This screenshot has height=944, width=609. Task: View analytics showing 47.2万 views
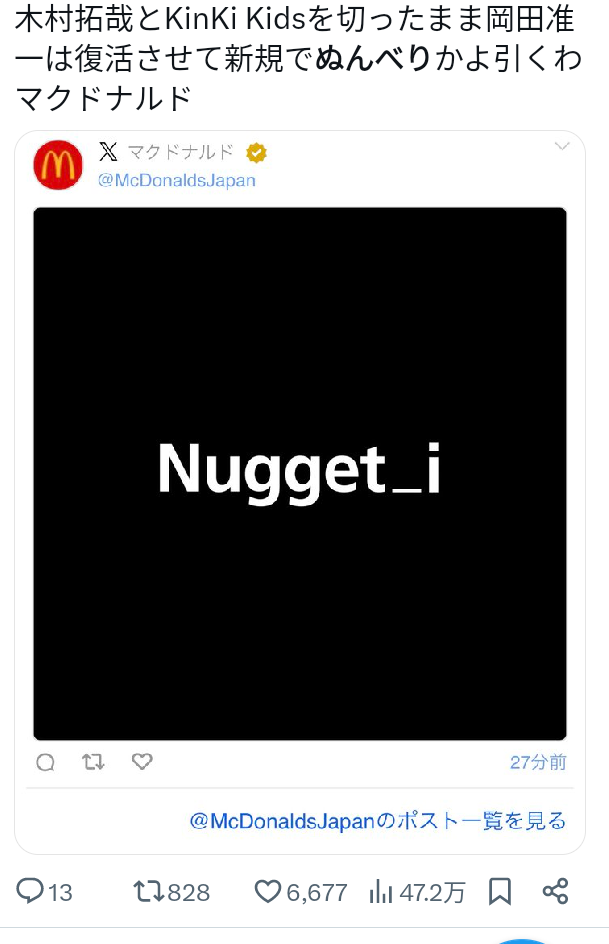click(x=417, y=892)
